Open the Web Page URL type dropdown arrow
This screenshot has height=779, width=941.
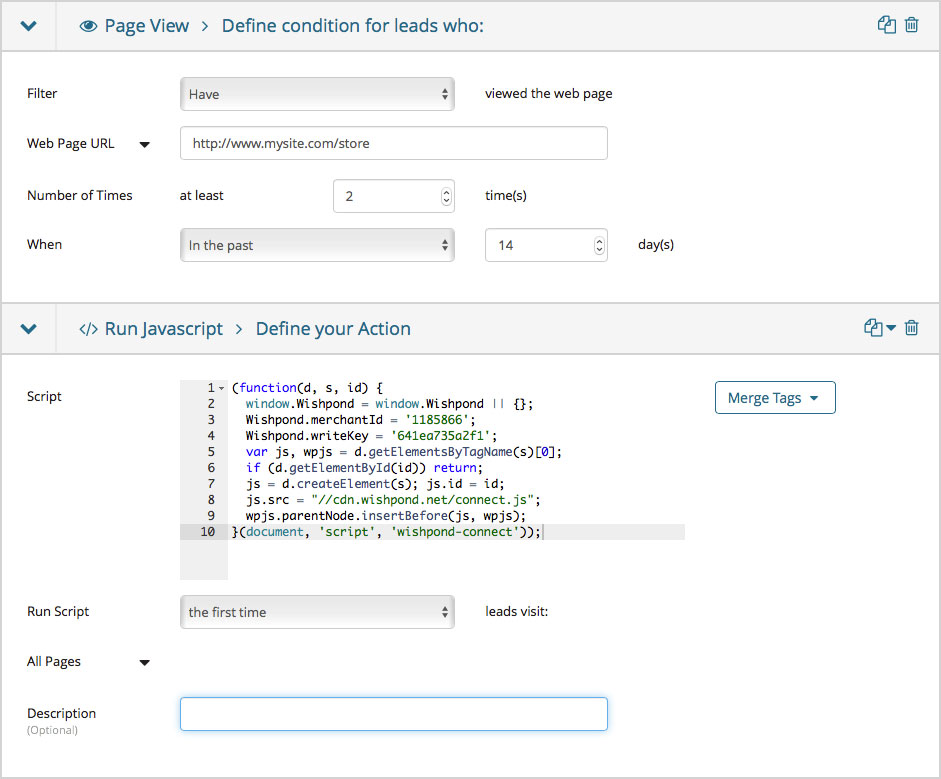(144, 144)
